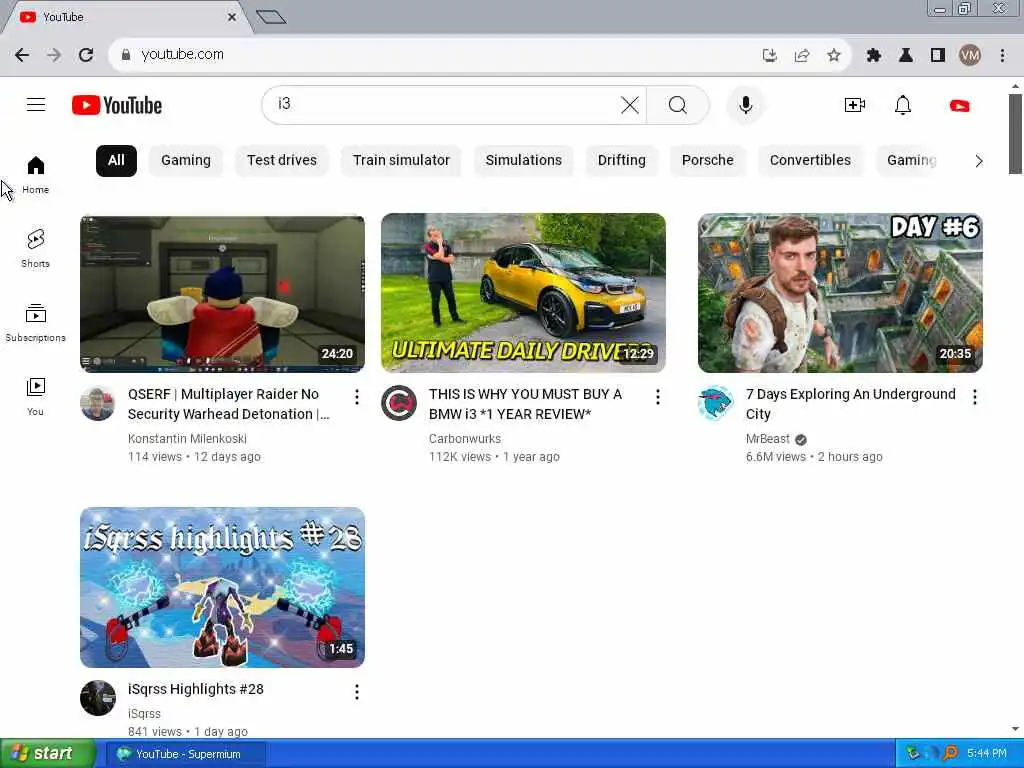This screenshot has width=1024, height=768.
Task: Share this page from address bar
Action: 802,56
